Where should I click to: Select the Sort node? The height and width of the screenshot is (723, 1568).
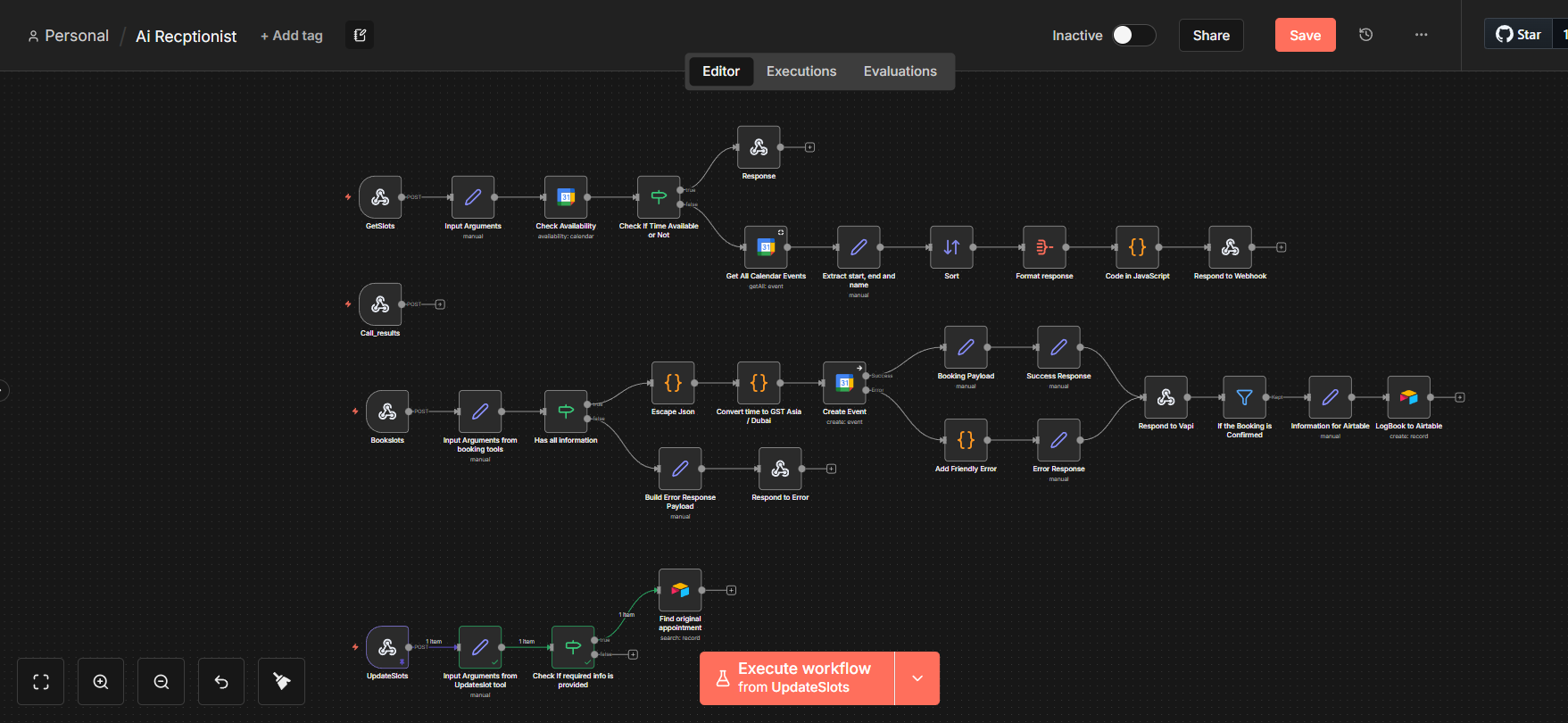[x=951, y=247]
